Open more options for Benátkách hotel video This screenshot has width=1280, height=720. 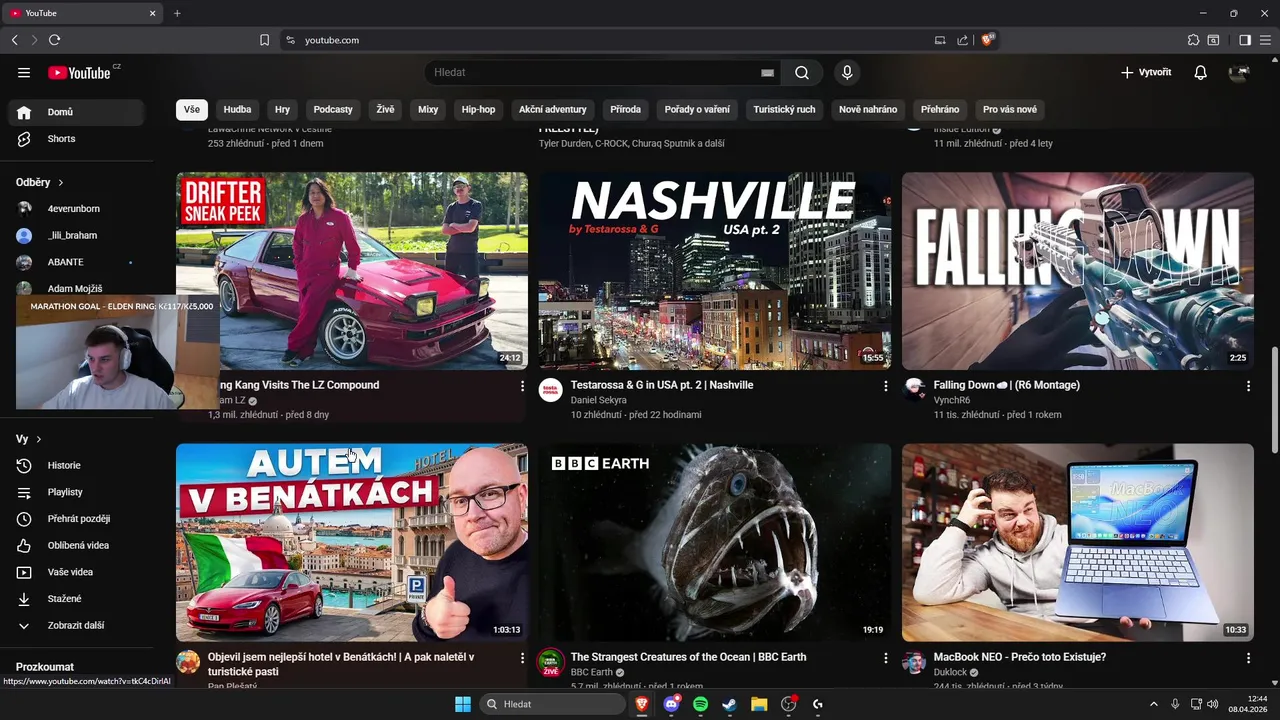[522, 657]
